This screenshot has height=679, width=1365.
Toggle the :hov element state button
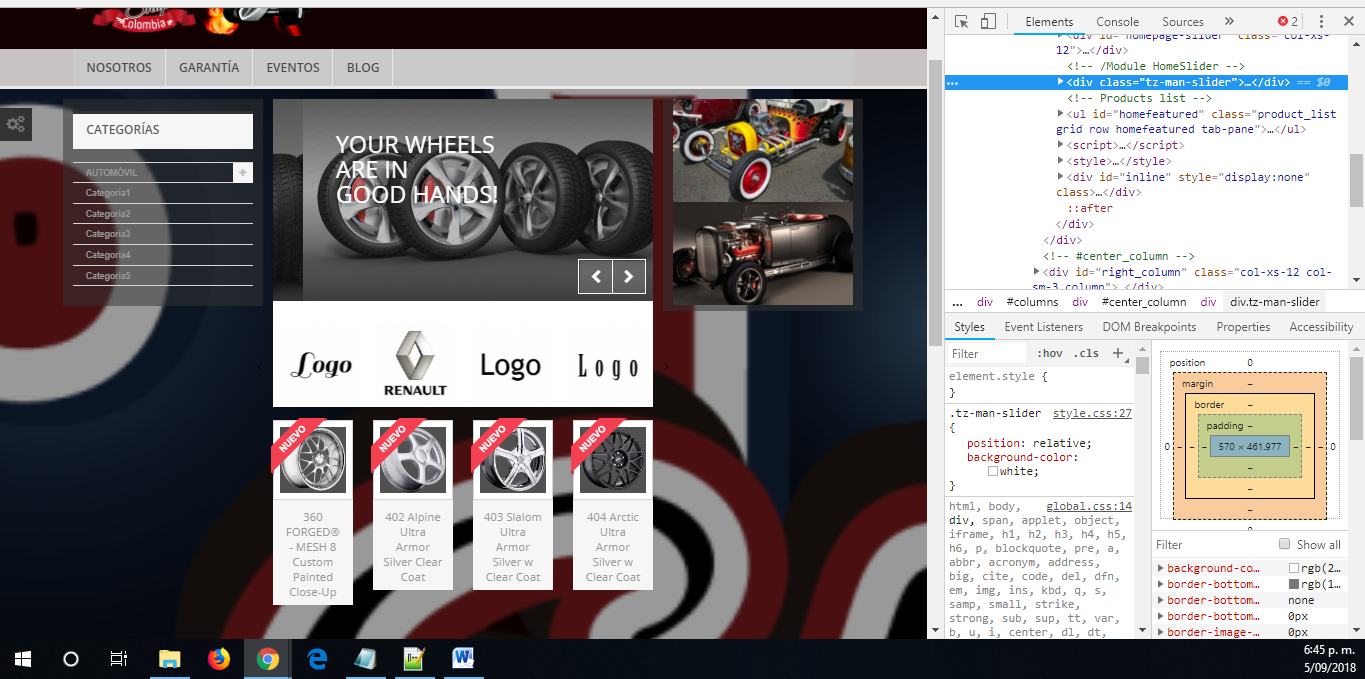[1049, 353]
